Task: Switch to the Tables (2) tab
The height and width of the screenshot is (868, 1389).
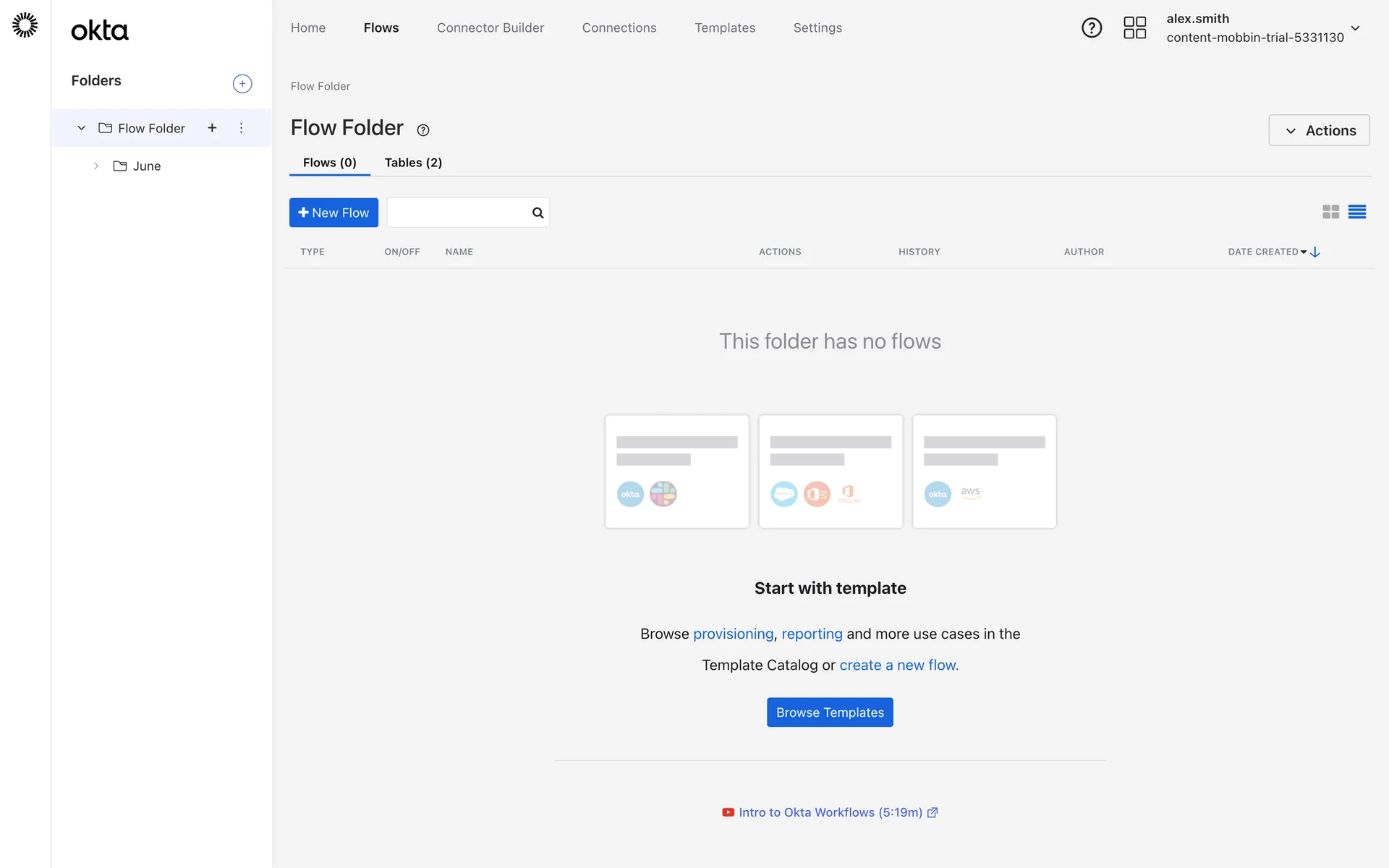Action: pyautogui.click(x=413, y=163)
